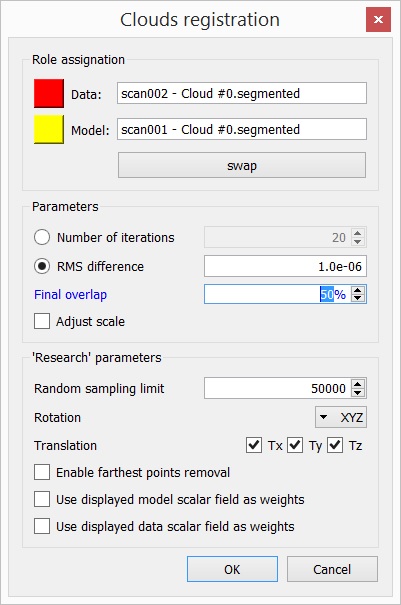Click the Data cloud name field

pyautogui.click(x=242, y=93)
